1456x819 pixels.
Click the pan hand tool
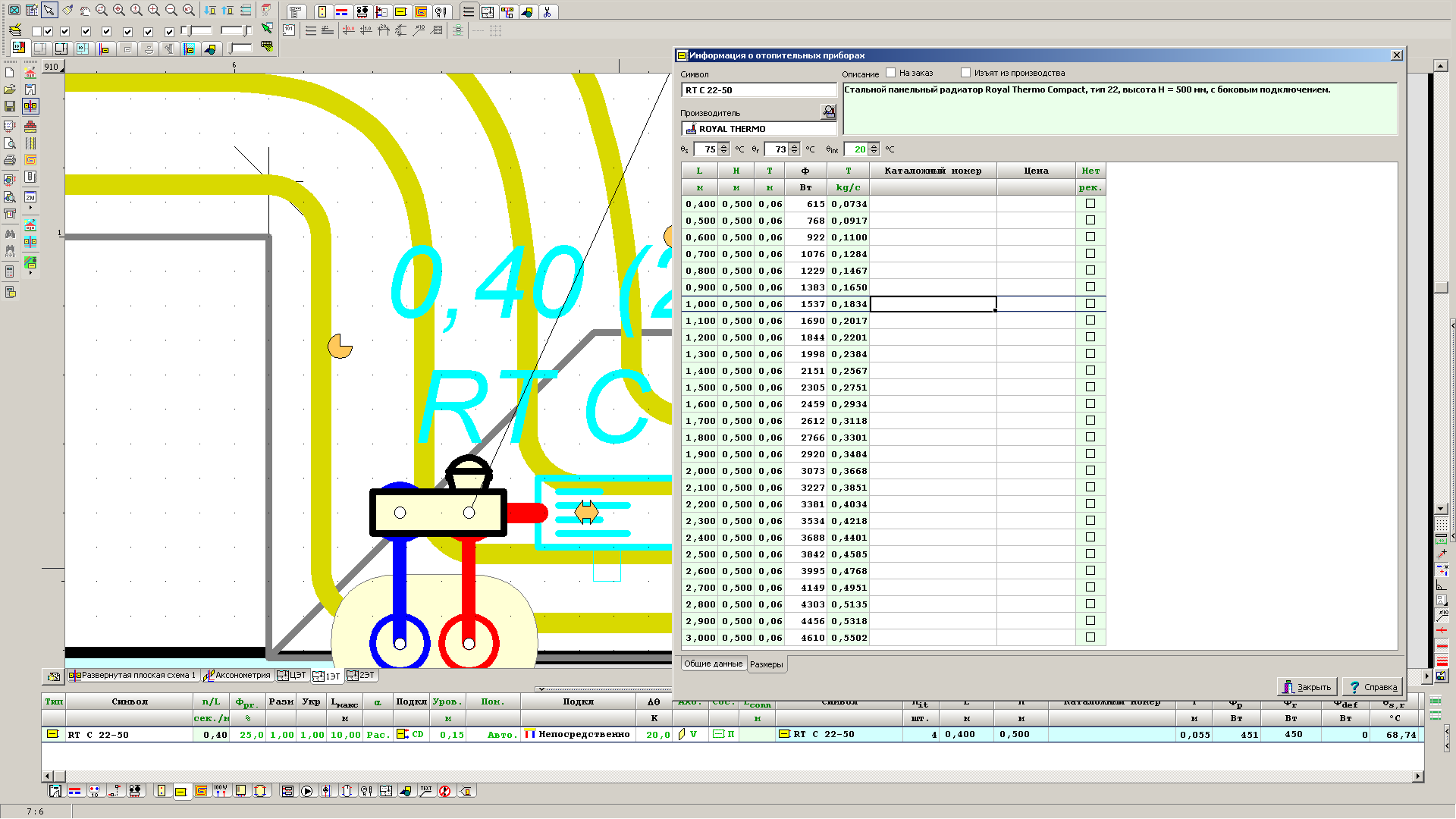[85, 11]
